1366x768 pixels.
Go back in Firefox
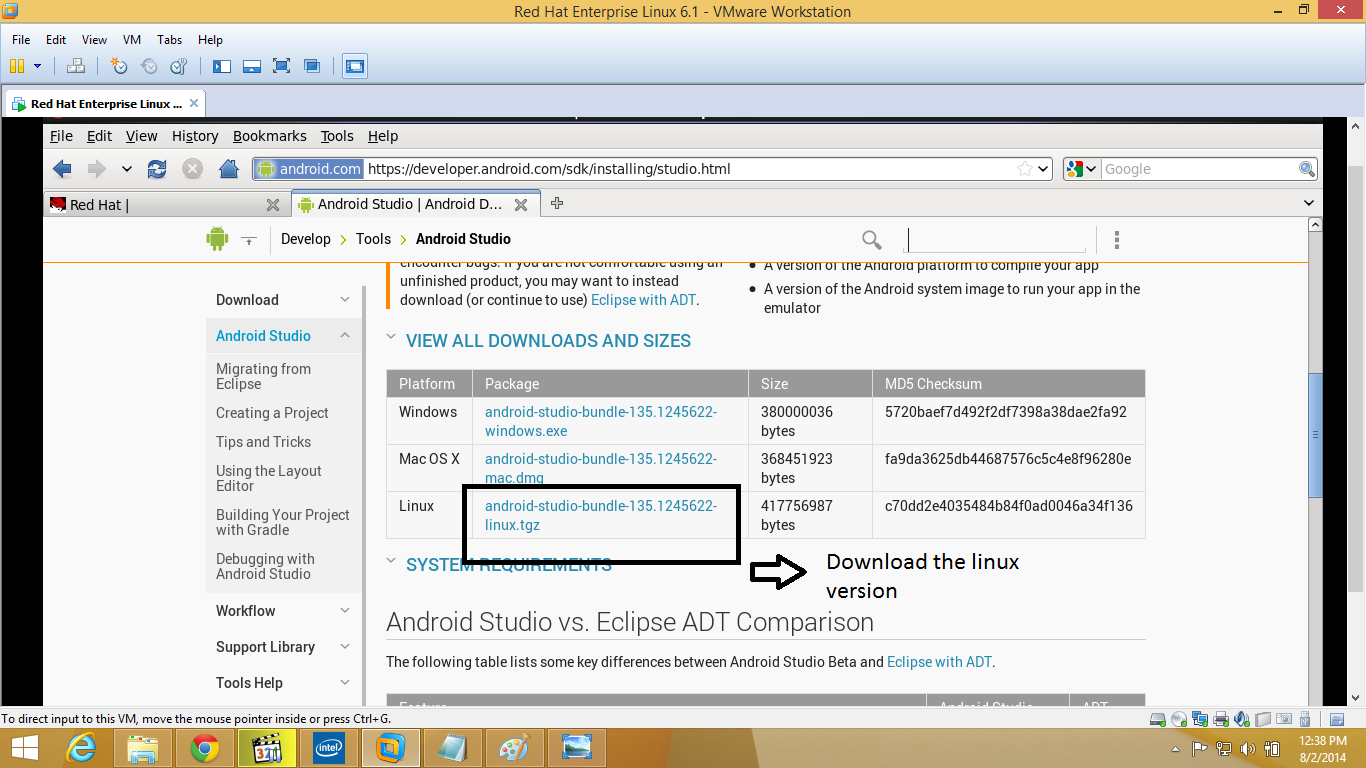pos(62,169)
